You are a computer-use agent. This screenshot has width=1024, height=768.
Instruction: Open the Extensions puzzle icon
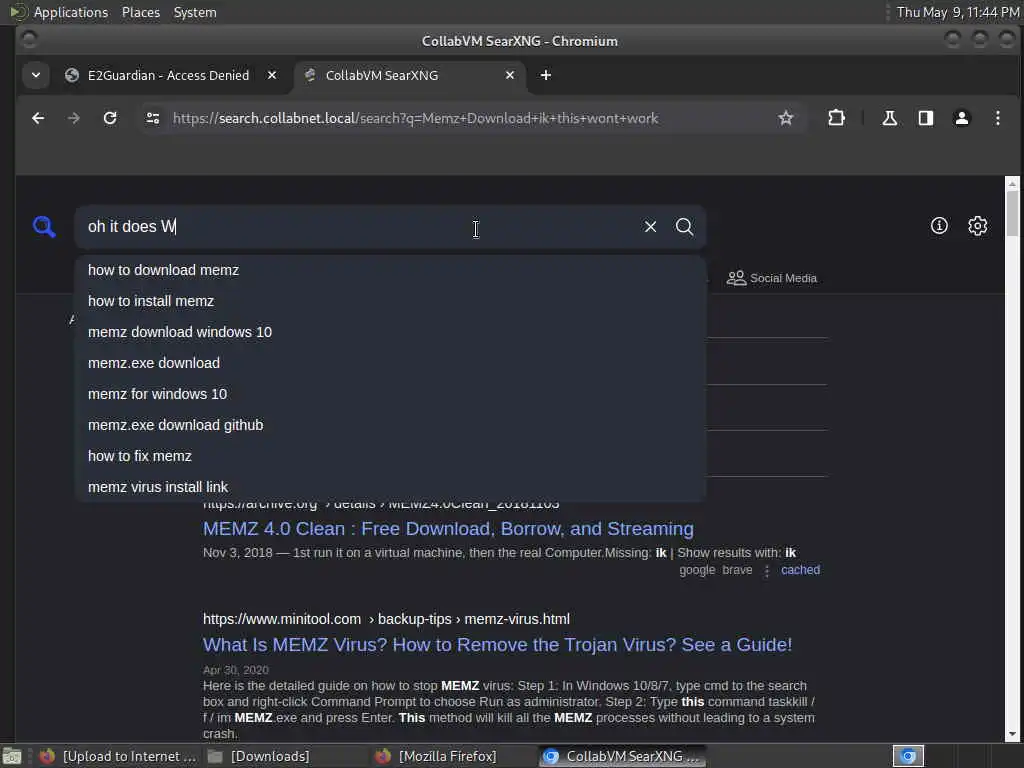coord(836,118)
